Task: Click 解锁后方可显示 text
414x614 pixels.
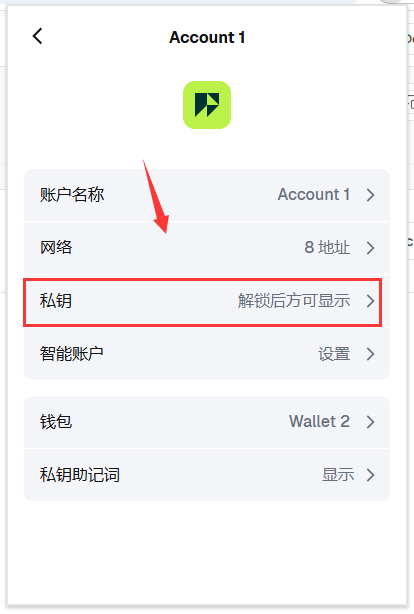Action: pyautogui.click(x=294, y=301)
